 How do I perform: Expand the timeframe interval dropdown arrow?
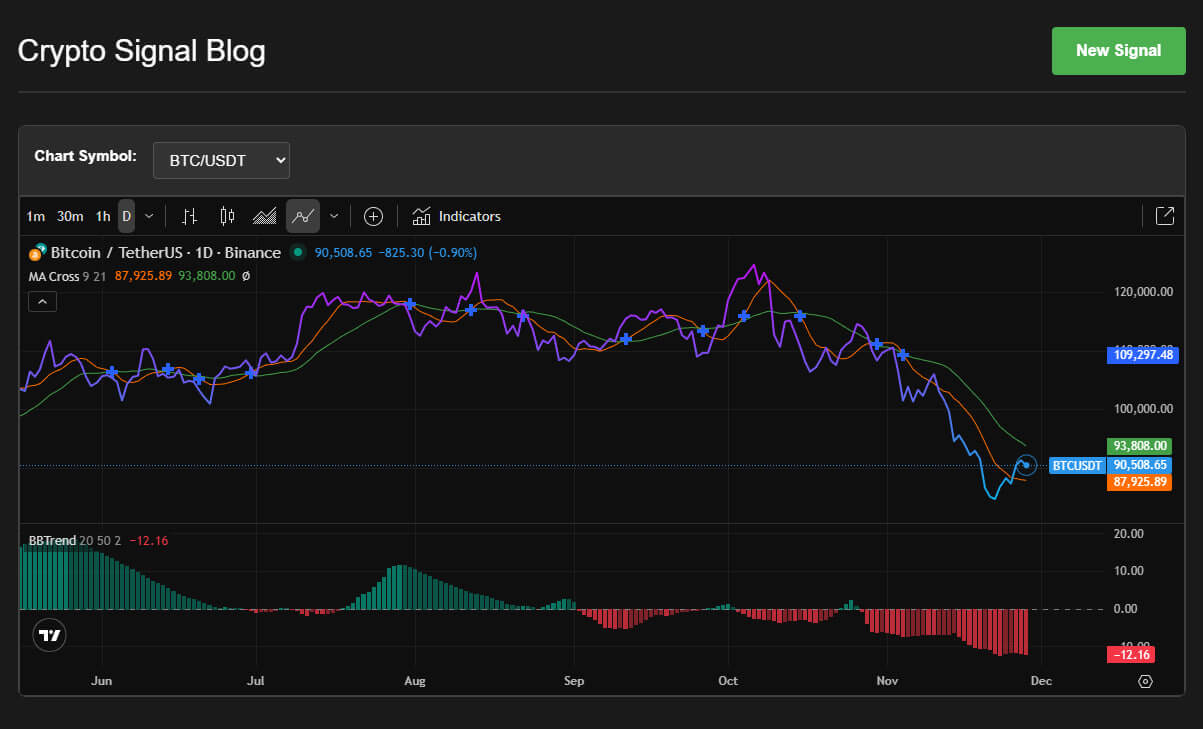[x=149, y=216]
